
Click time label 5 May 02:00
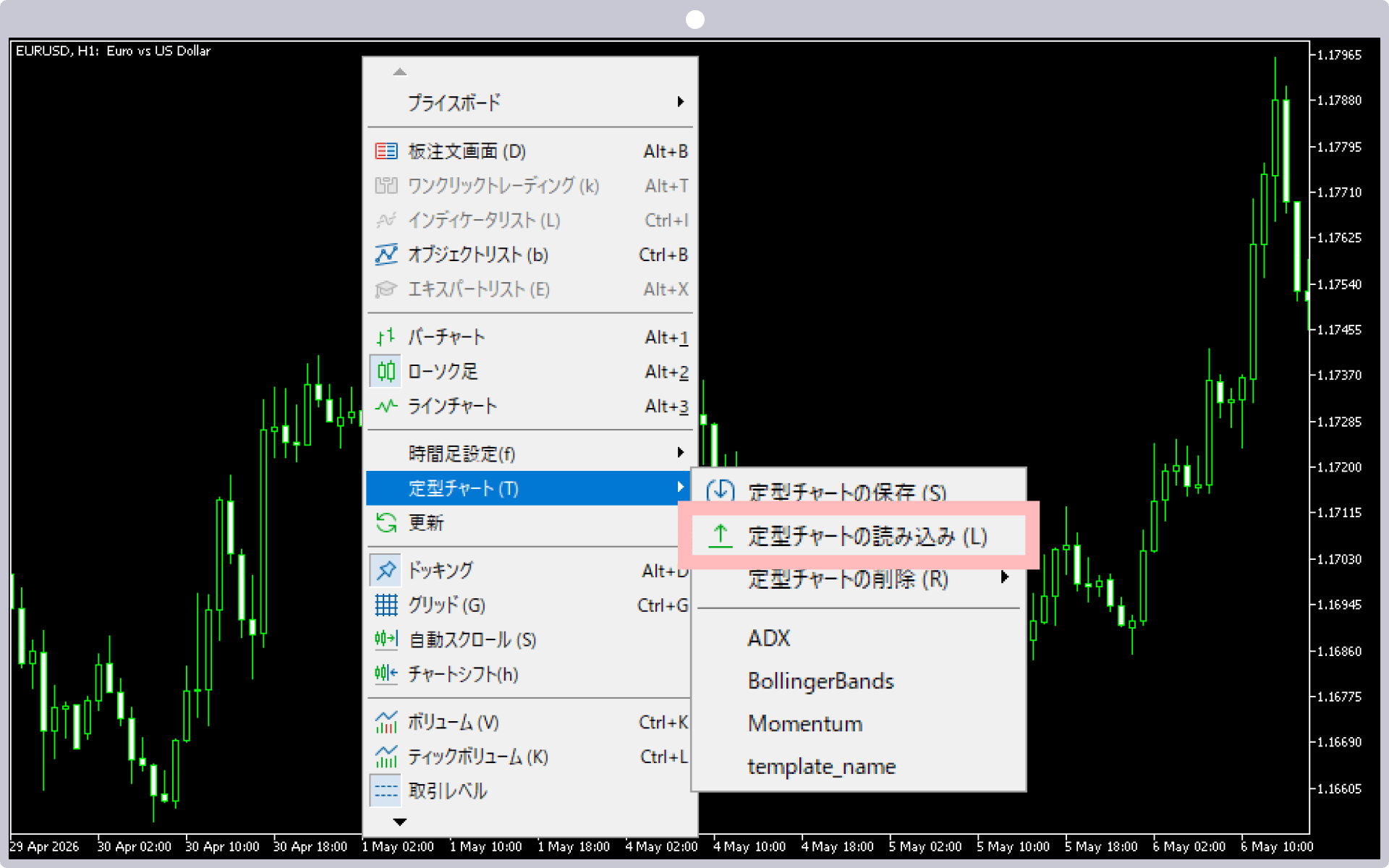tap(925, 846)
